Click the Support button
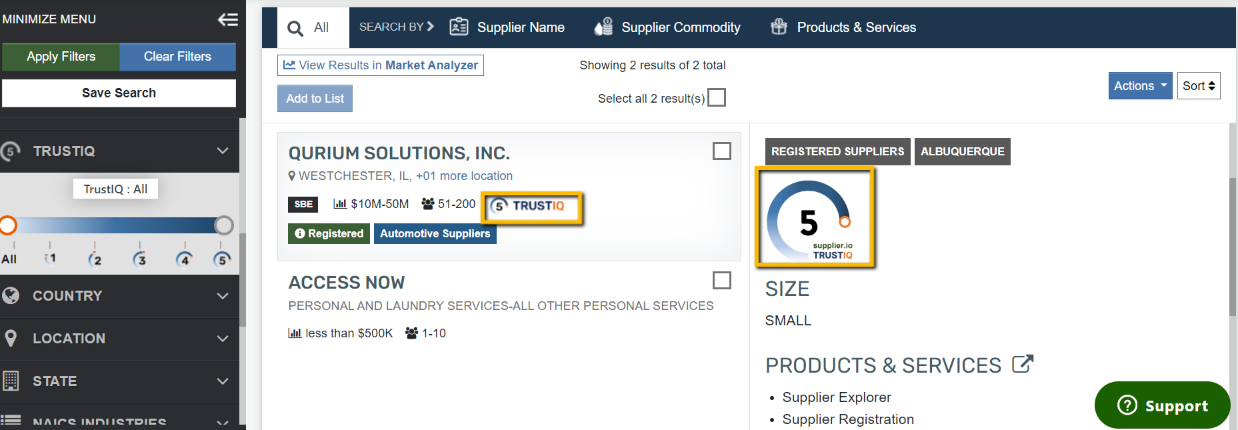 click(x=1162, y=405)
